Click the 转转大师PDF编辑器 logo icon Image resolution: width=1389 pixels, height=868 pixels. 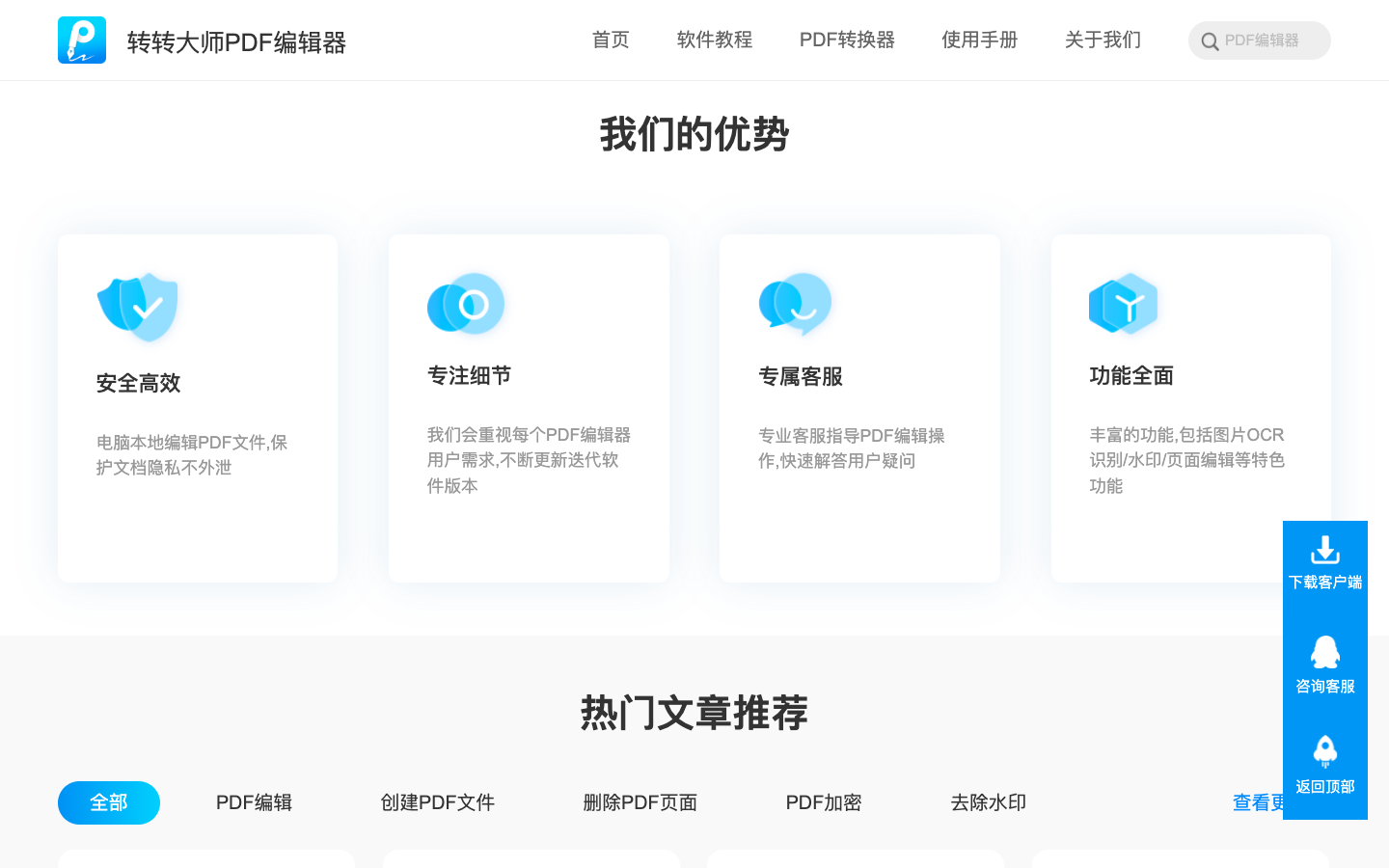81,40
